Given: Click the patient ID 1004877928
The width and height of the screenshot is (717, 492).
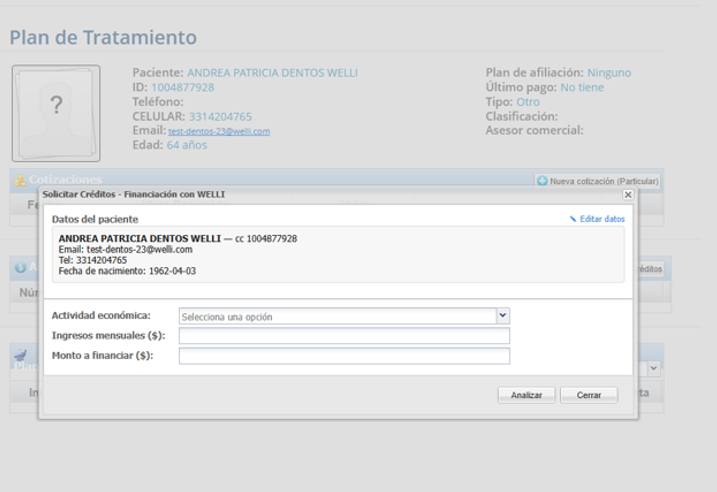Looking at the screenshot, I should [x=182, y=87].
